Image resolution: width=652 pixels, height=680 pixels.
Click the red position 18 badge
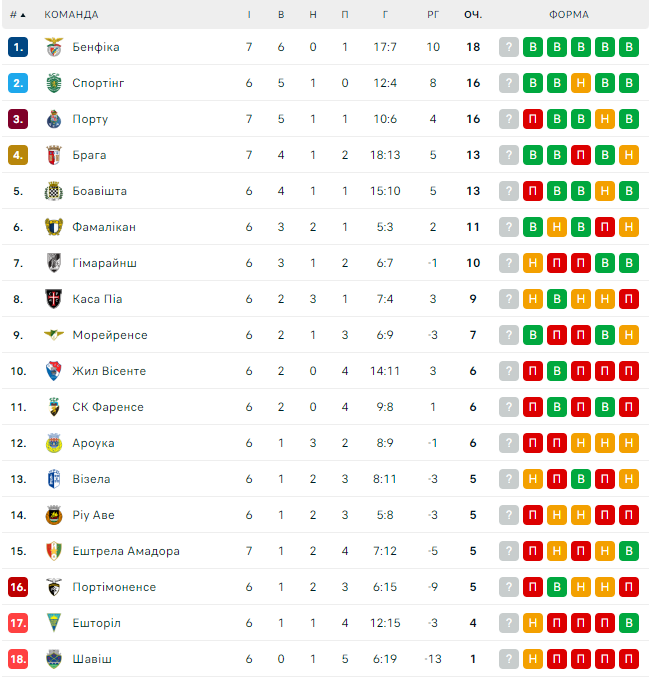tap(18, 659)
